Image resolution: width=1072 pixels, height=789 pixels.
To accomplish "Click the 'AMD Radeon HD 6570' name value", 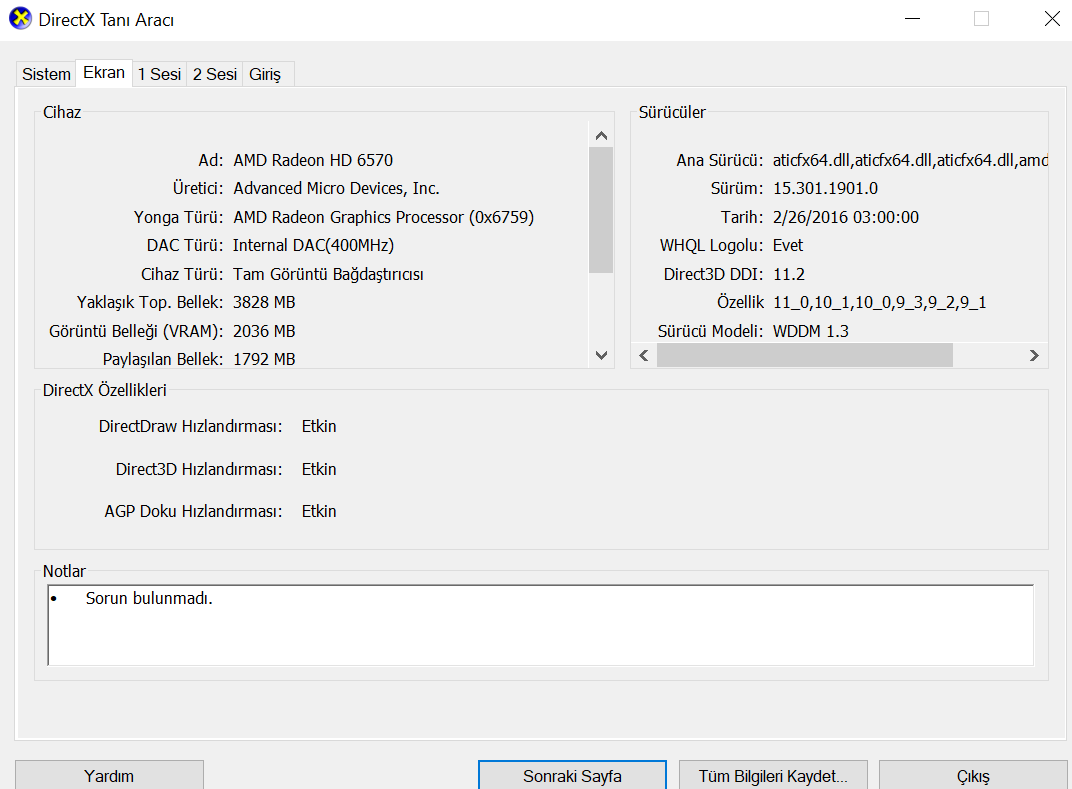I will [x=313, y=160].
